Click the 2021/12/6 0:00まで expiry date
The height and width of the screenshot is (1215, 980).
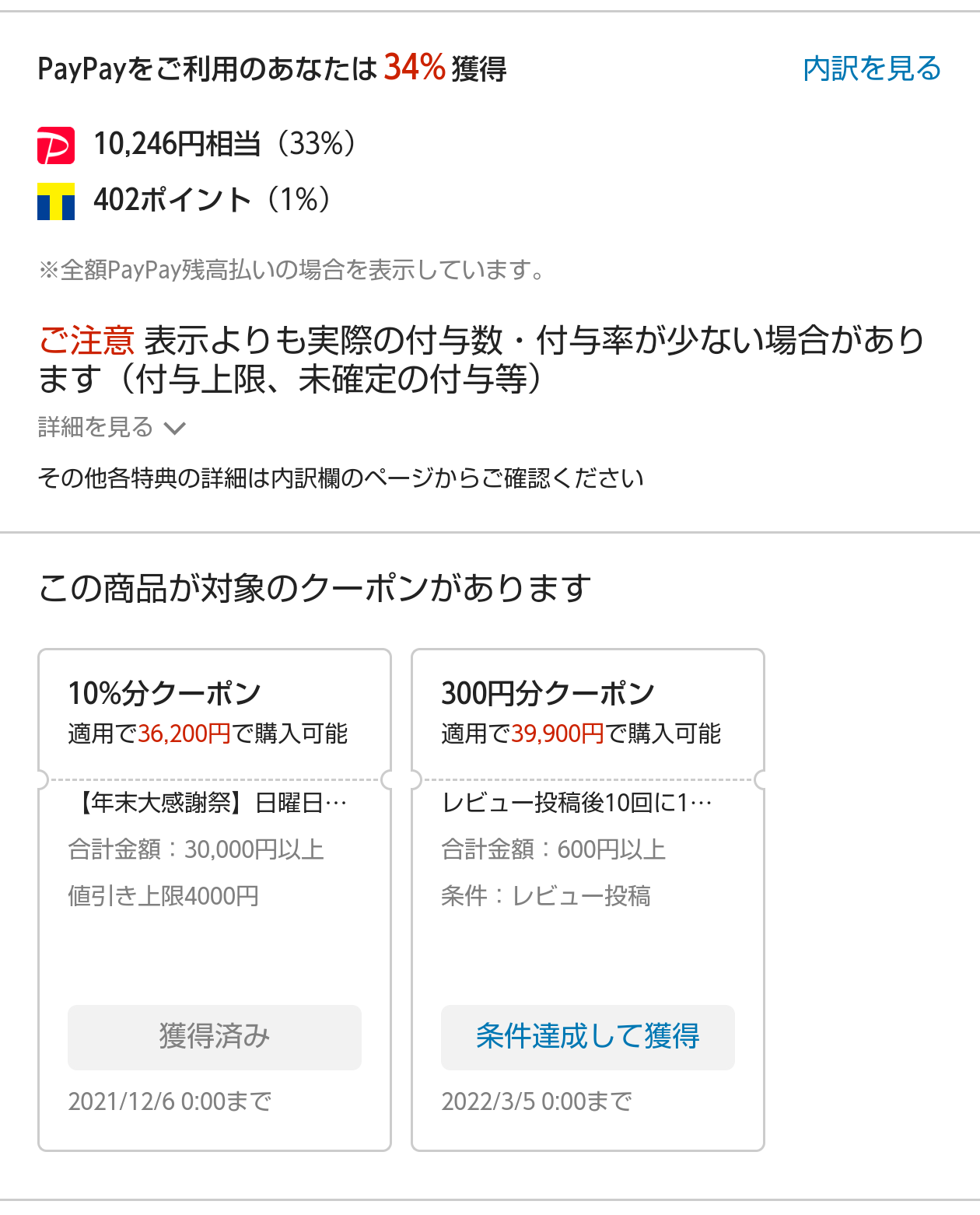coord(170,1101)
